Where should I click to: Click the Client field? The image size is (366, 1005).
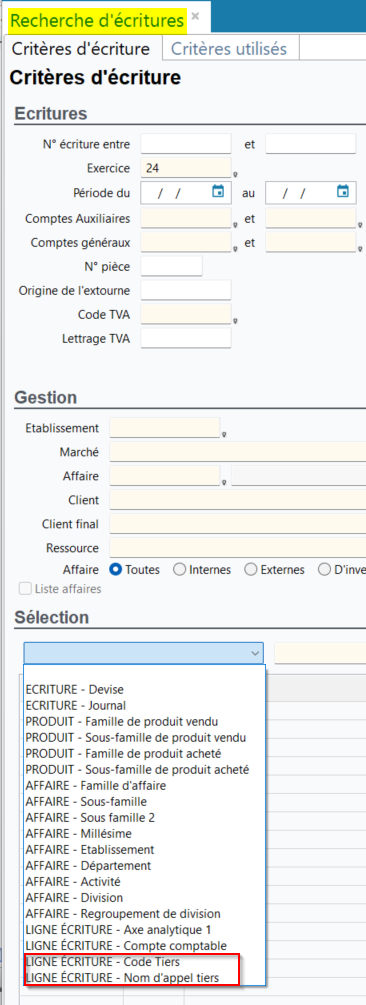(238, 499)
